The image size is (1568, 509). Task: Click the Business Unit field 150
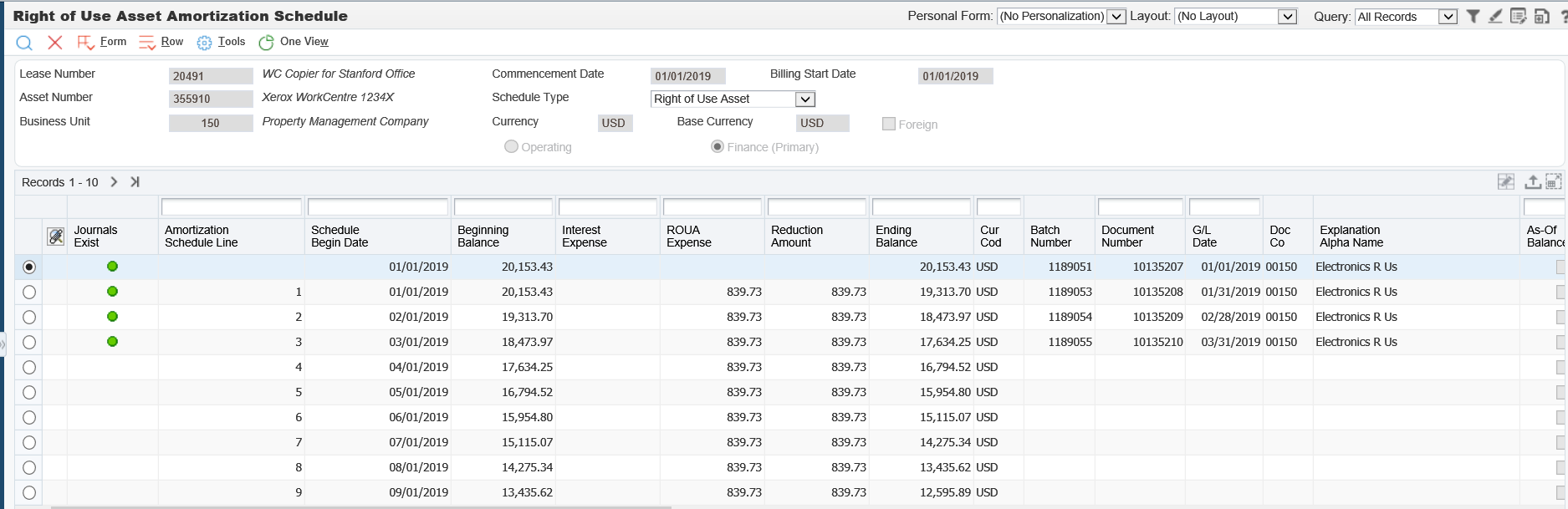coord(211,123)
